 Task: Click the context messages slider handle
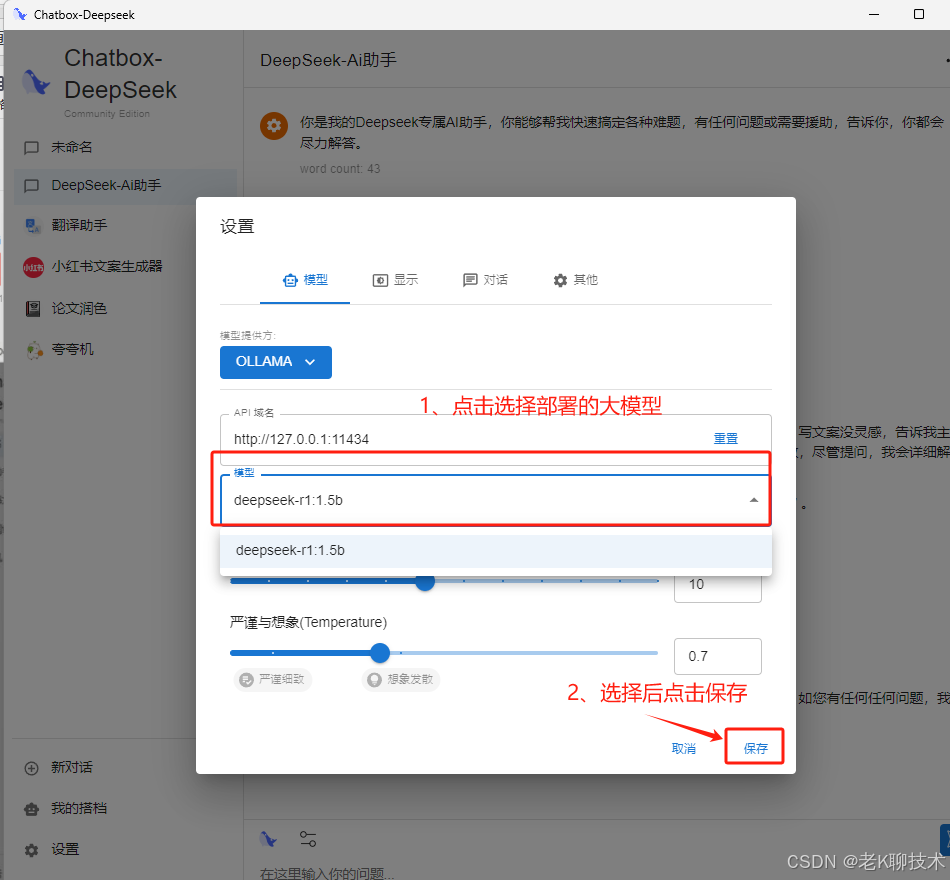(x=425, y=581)
